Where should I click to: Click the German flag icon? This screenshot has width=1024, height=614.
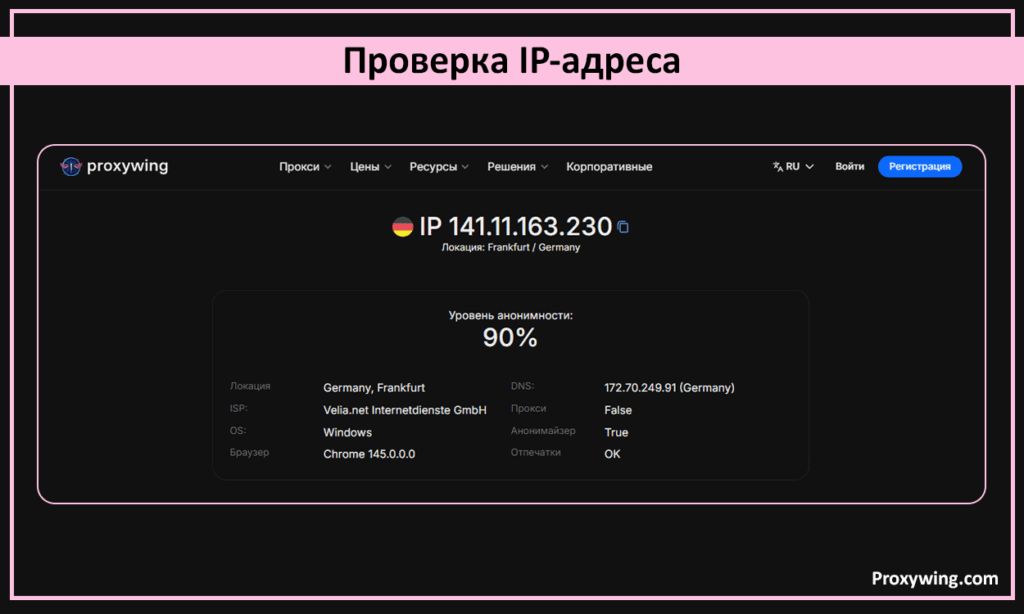point(403,227)
